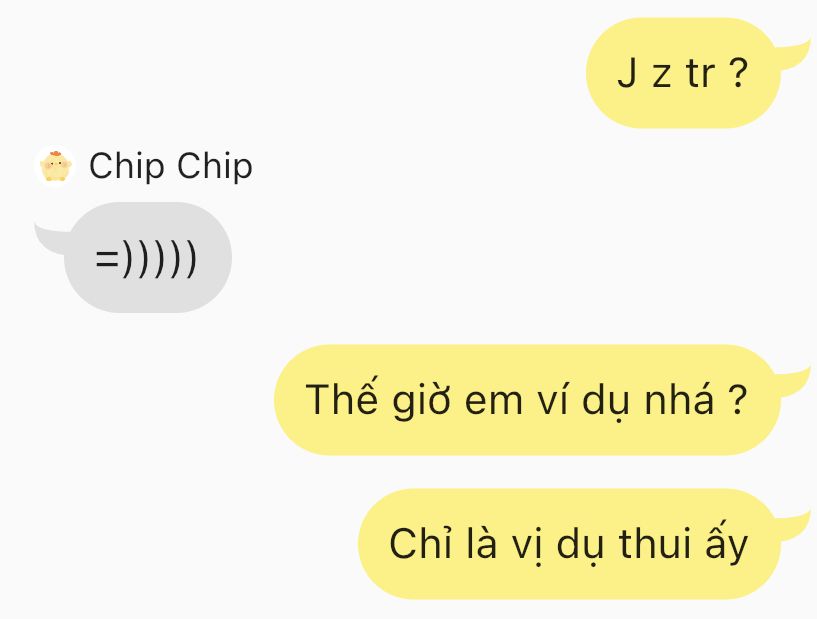Click the letter "J" in first message
Screen dimensions: 817x619
click(x=627, y=73)
